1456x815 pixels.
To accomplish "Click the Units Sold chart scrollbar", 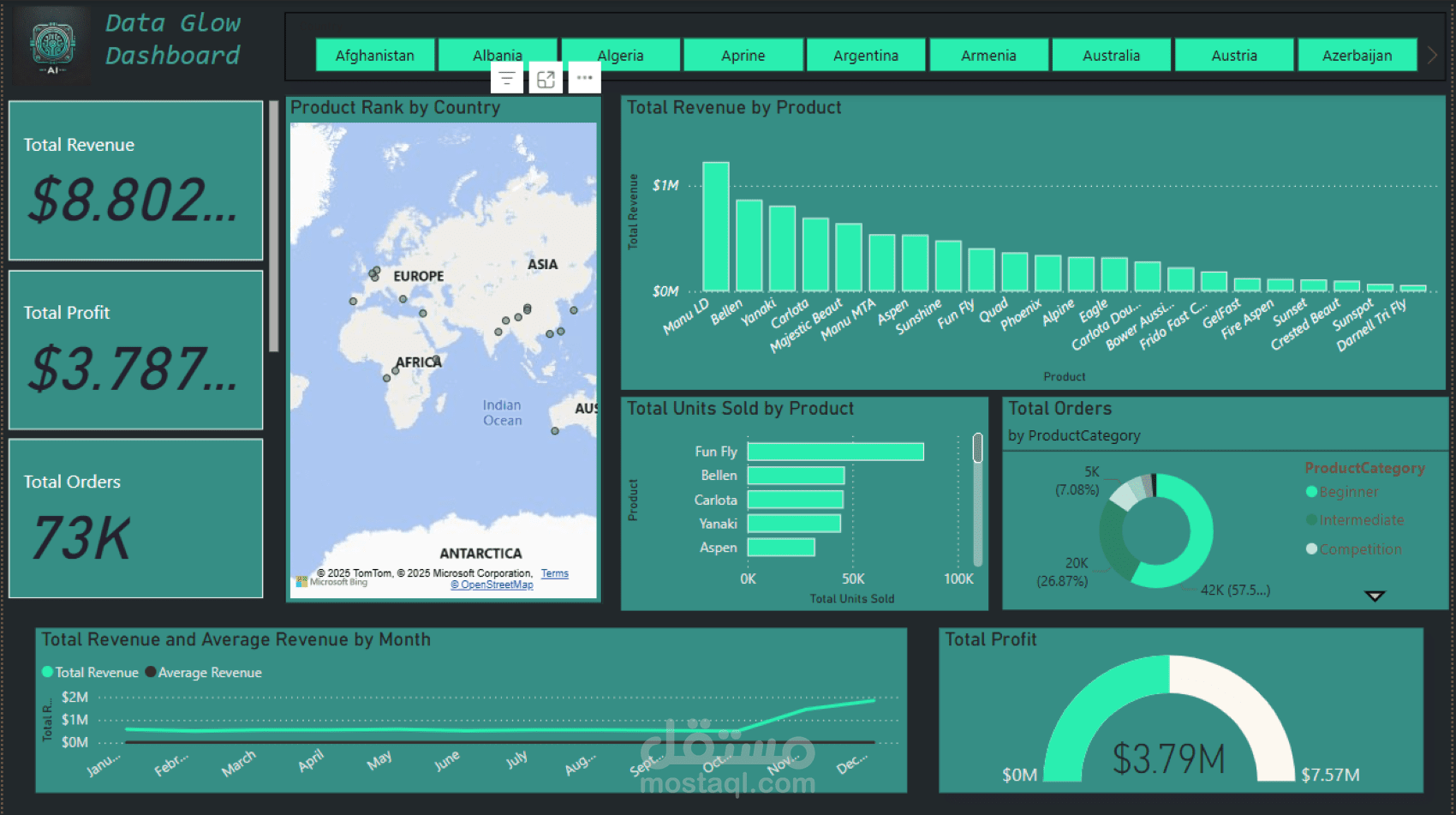I will 977,448.
